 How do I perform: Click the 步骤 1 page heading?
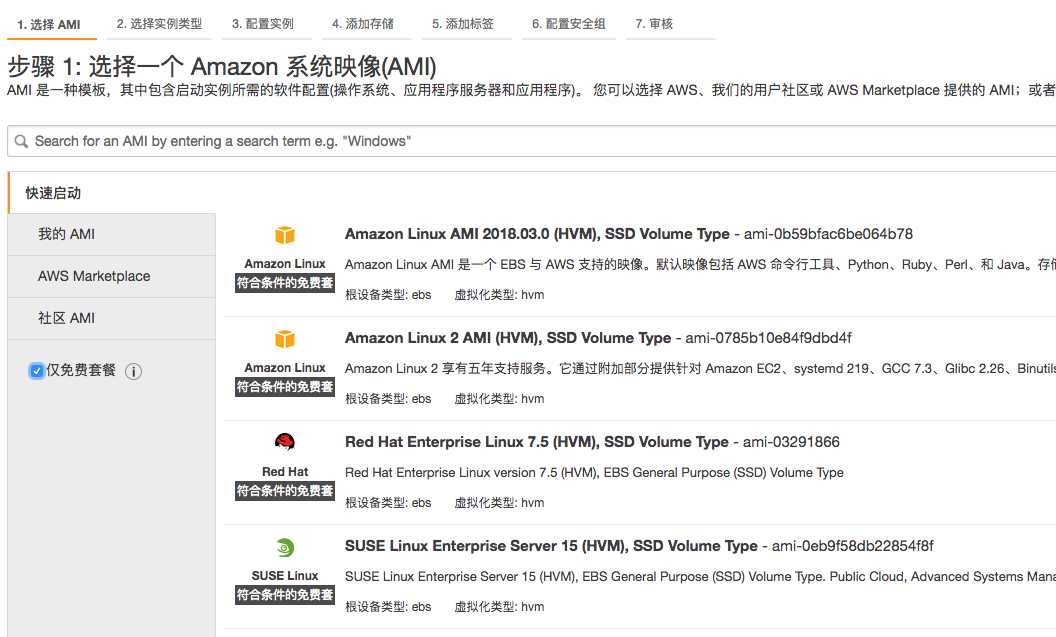coord(222,67)
